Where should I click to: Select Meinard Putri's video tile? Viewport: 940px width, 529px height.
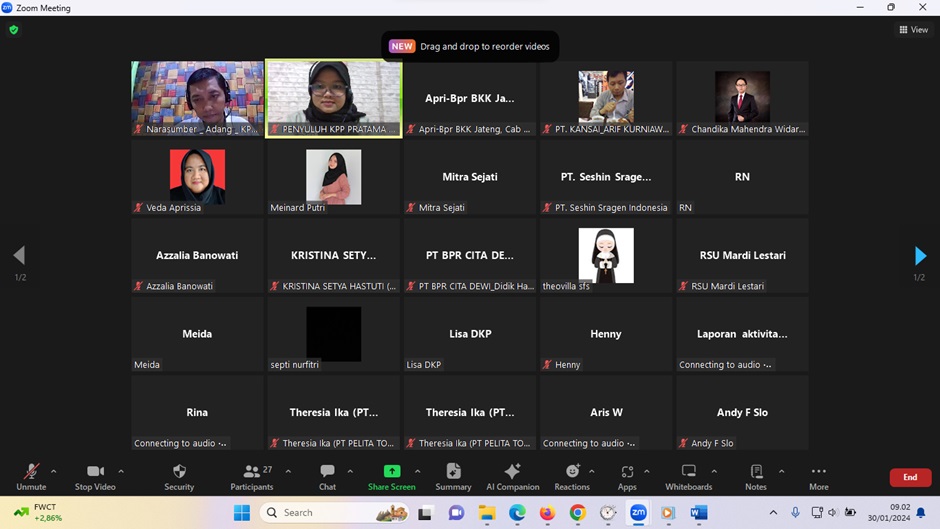pyautogui.click(x=333, y=177)
